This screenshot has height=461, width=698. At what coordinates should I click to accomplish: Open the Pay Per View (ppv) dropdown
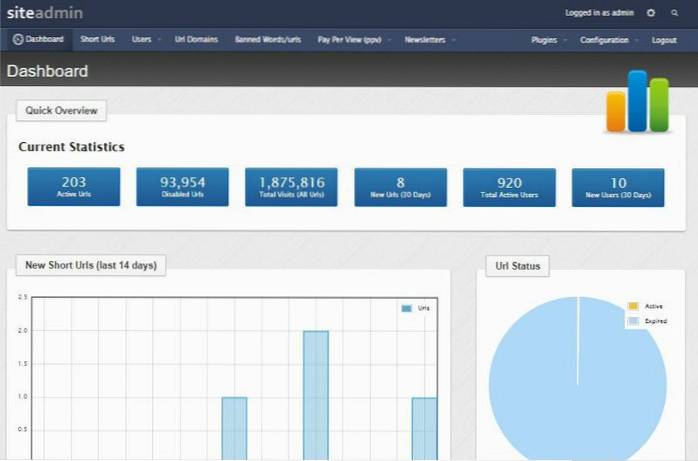click(353, 40)
